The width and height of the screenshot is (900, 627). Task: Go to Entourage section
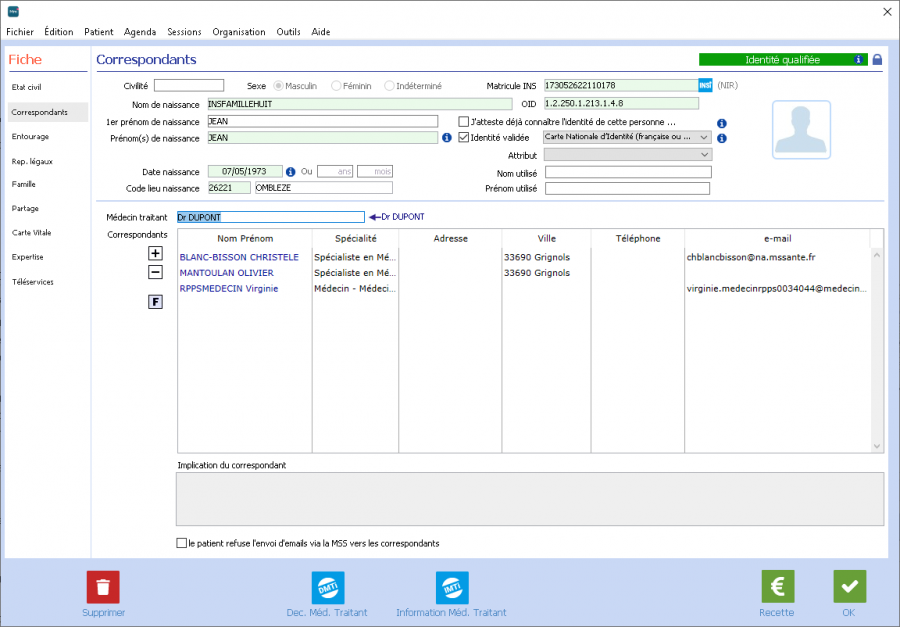pos(30,137)
